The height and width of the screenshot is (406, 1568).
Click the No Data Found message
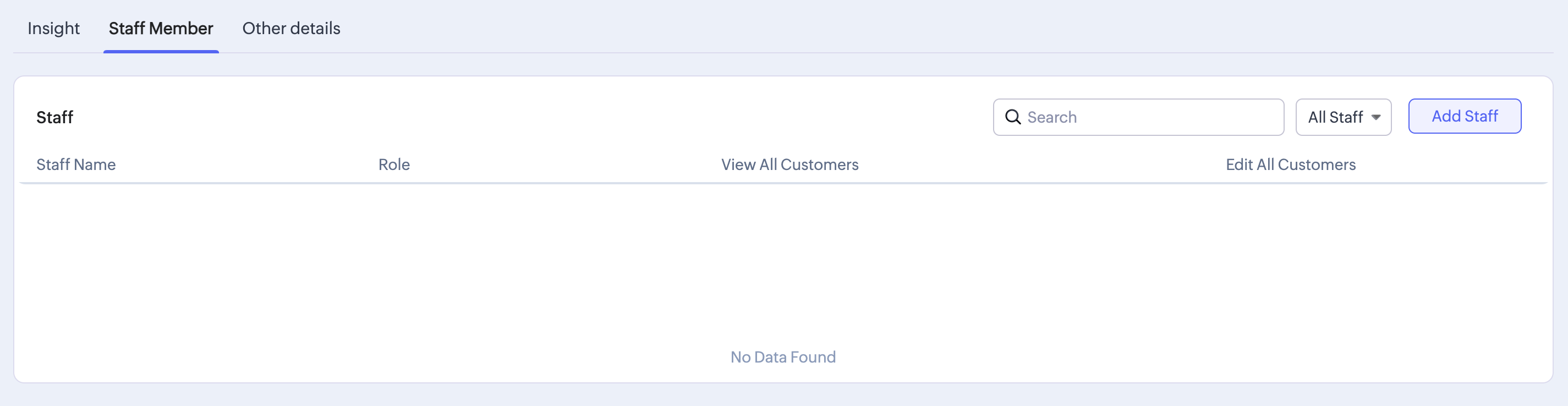[x=783, y=356]
